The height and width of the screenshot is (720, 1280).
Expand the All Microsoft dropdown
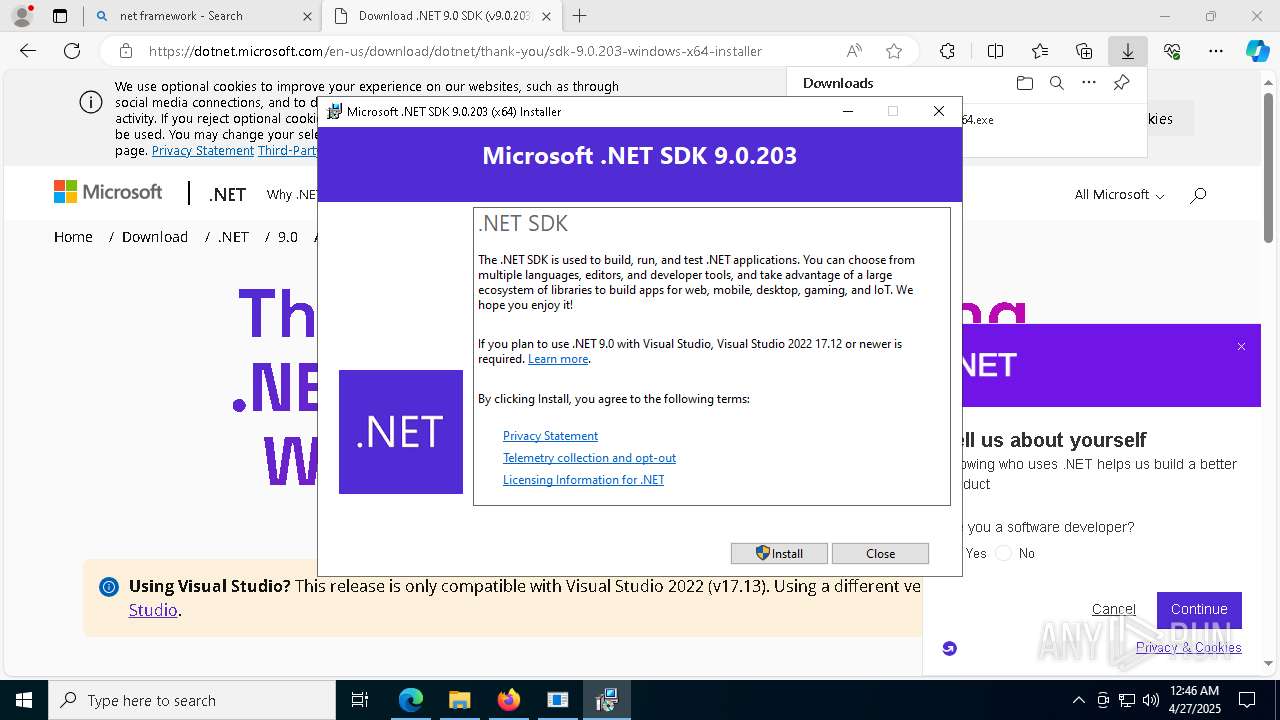pyautogui.click(x=1119, y=195)
